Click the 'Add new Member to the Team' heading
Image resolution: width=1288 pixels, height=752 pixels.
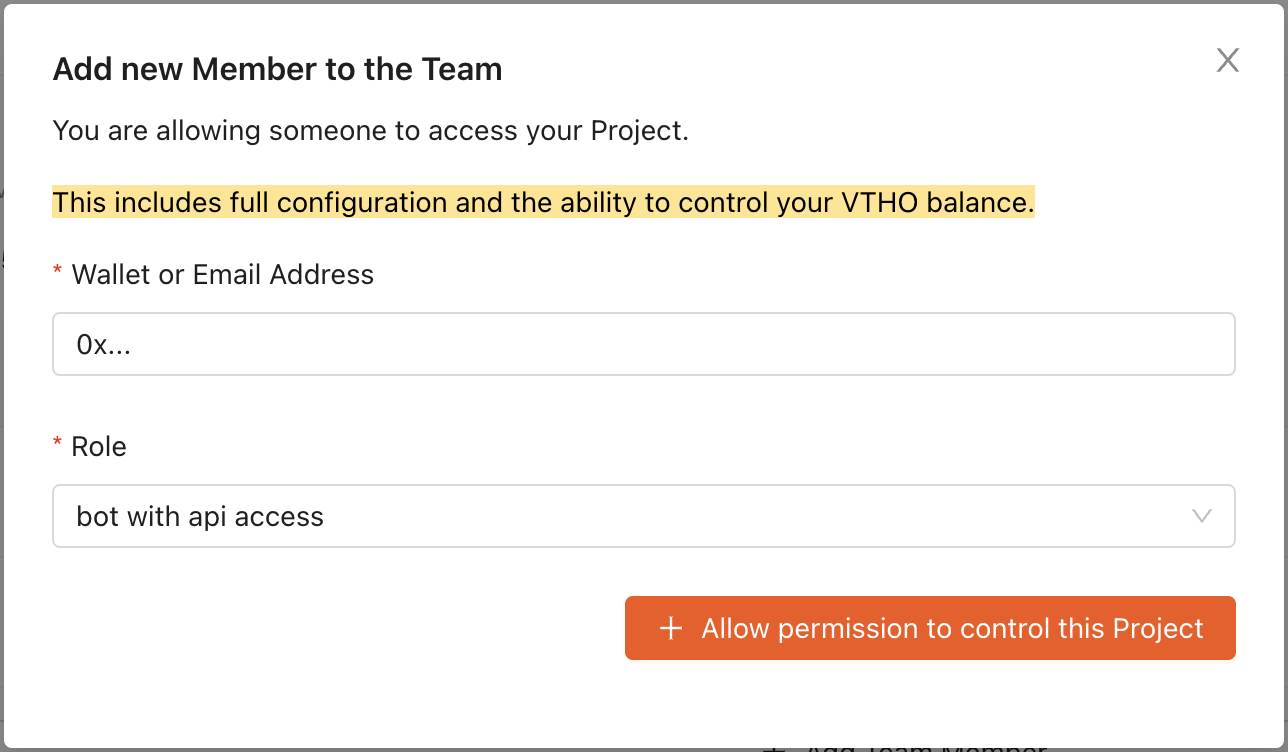coord(277,69)
